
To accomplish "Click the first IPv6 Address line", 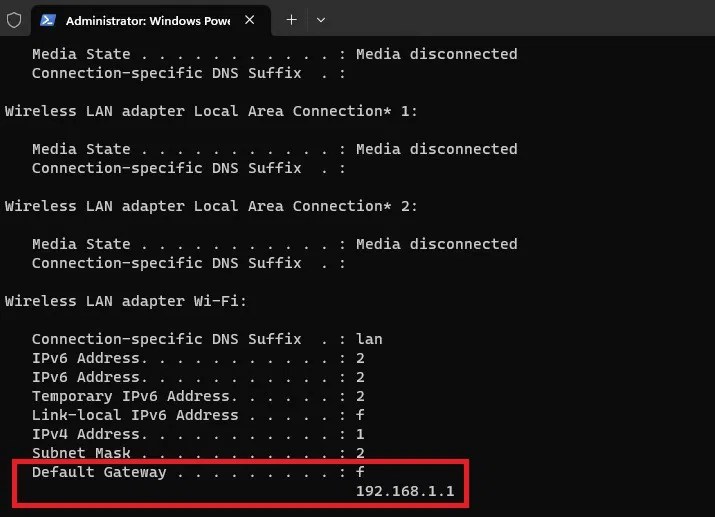I will [x=198, y=358].
